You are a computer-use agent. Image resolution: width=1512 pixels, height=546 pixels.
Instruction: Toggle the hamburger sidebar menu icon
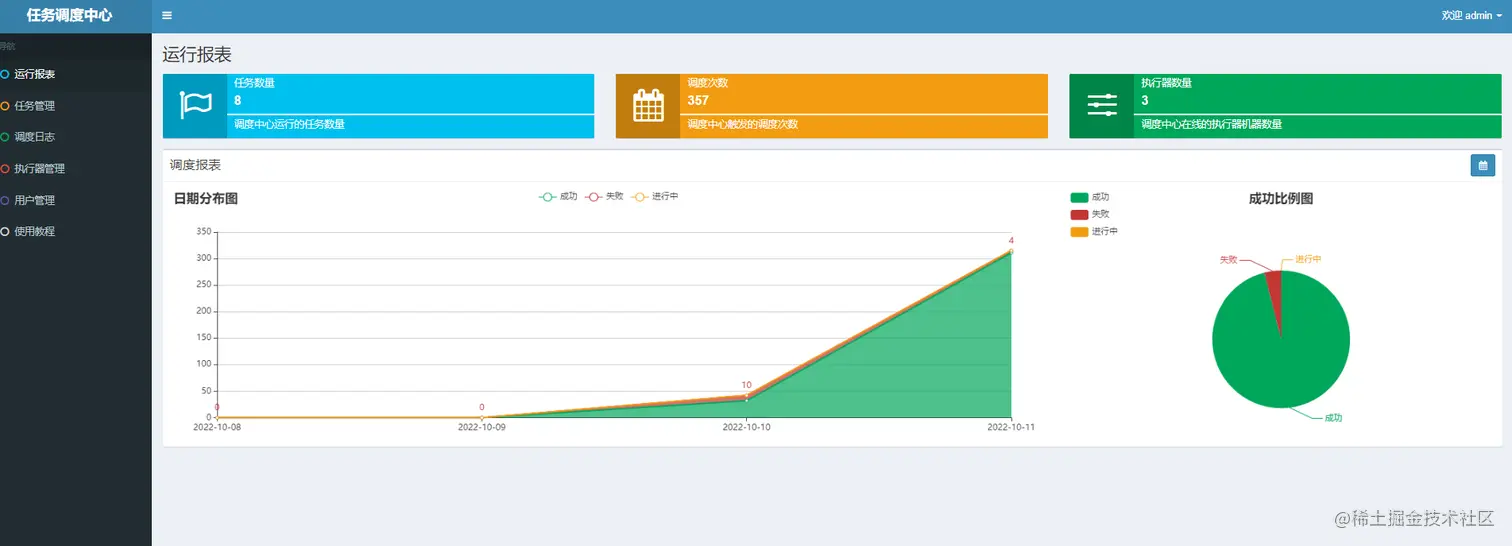point(167,16)
